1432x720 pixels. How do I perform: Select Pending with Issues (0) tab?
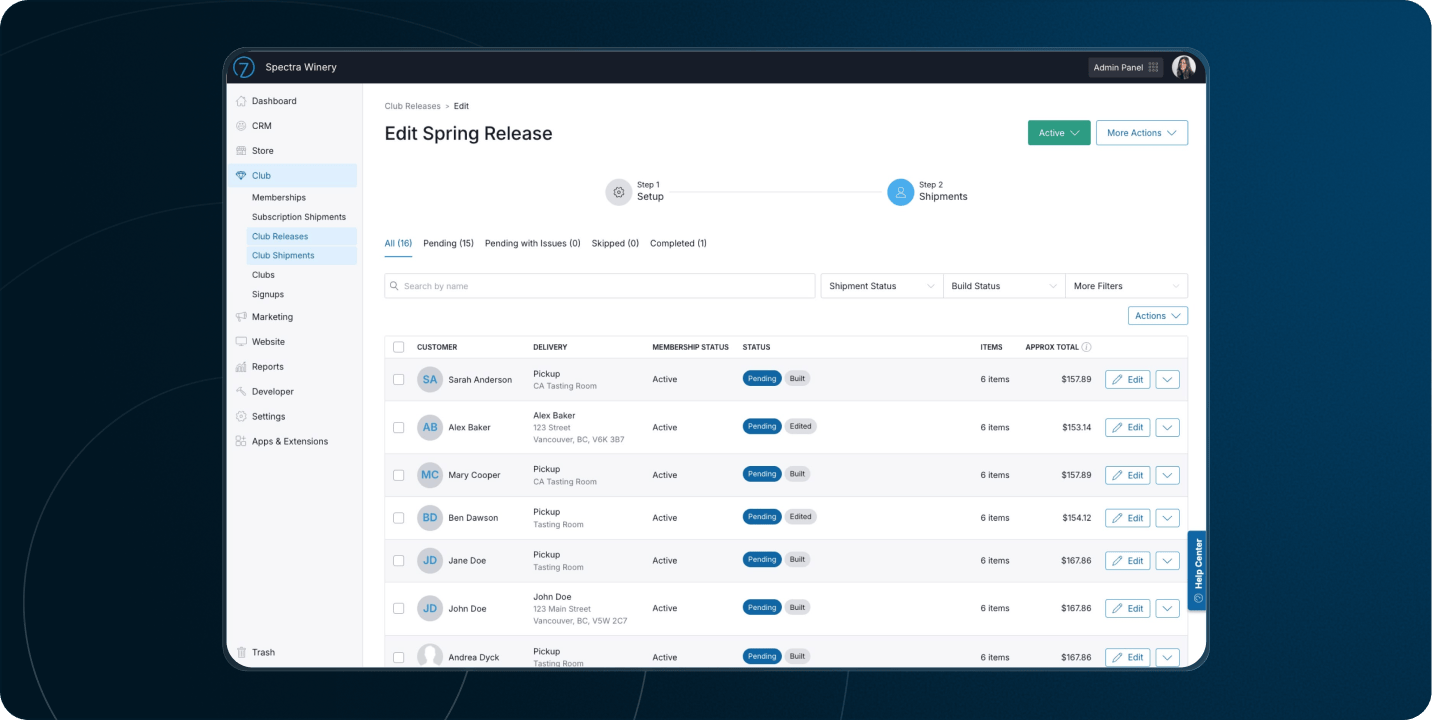(x=533, y=243)
